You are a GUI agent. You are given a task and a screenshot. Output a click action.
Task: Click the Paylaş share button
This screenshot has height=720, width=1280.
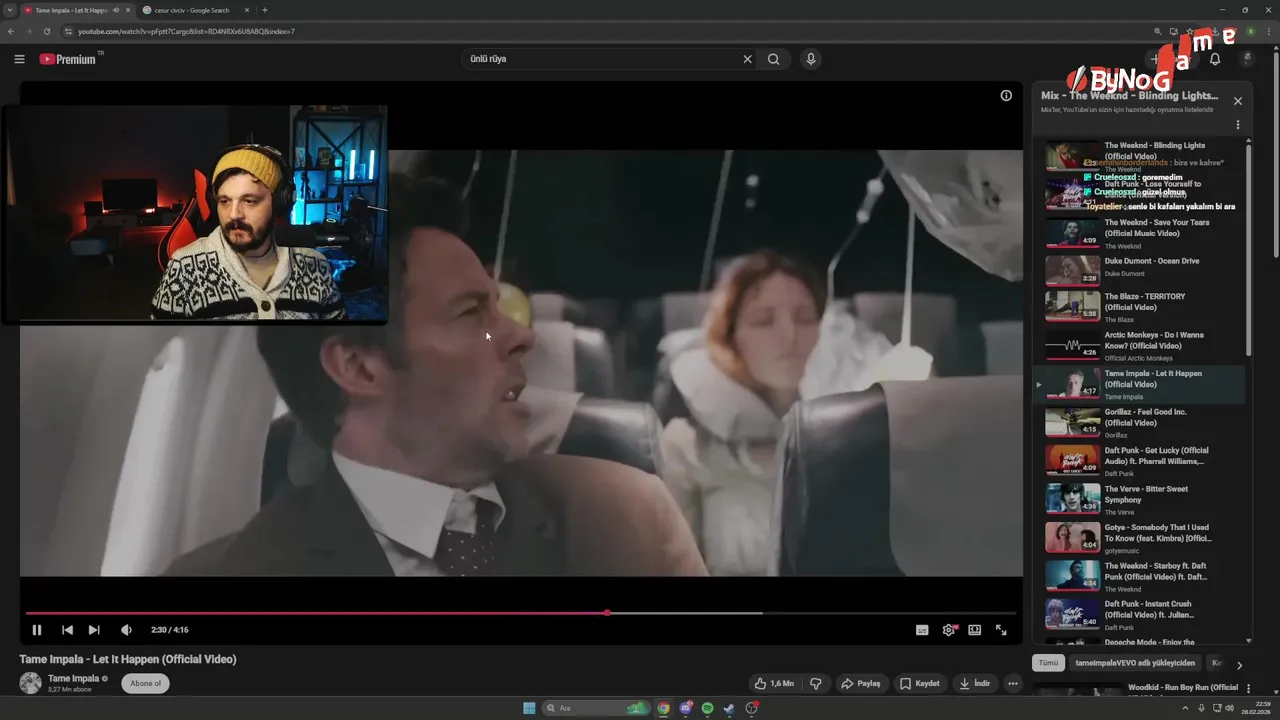click(x=861, y=684)
